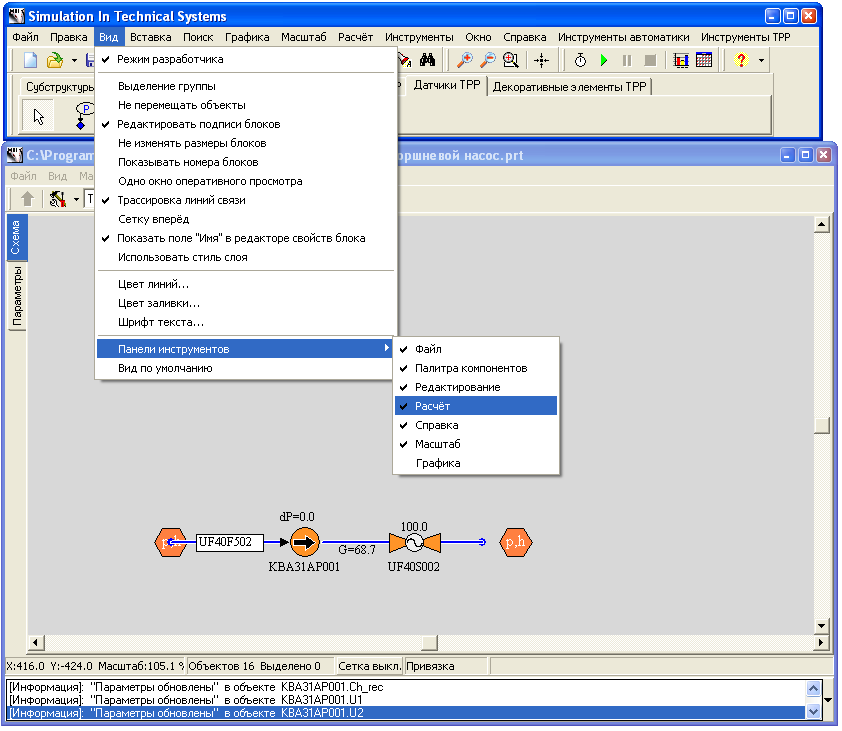This screenshot has width=842, height=731.
Task: Open the 'Инструменты' menu
Action: (x=418, y=37)
